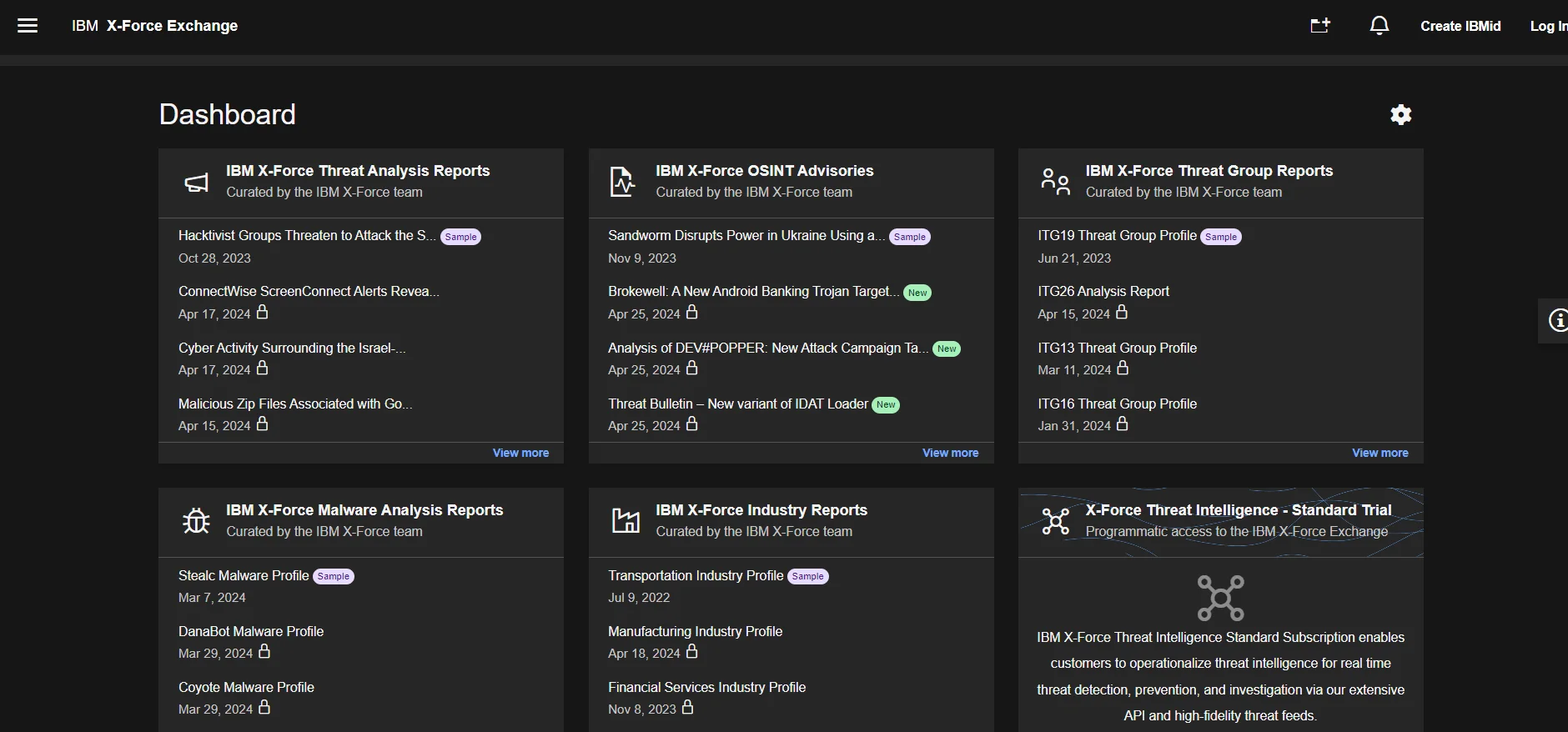
Task: Click Sample badge on Stealc Malware Profile
Action: click(x=334, y=576)
